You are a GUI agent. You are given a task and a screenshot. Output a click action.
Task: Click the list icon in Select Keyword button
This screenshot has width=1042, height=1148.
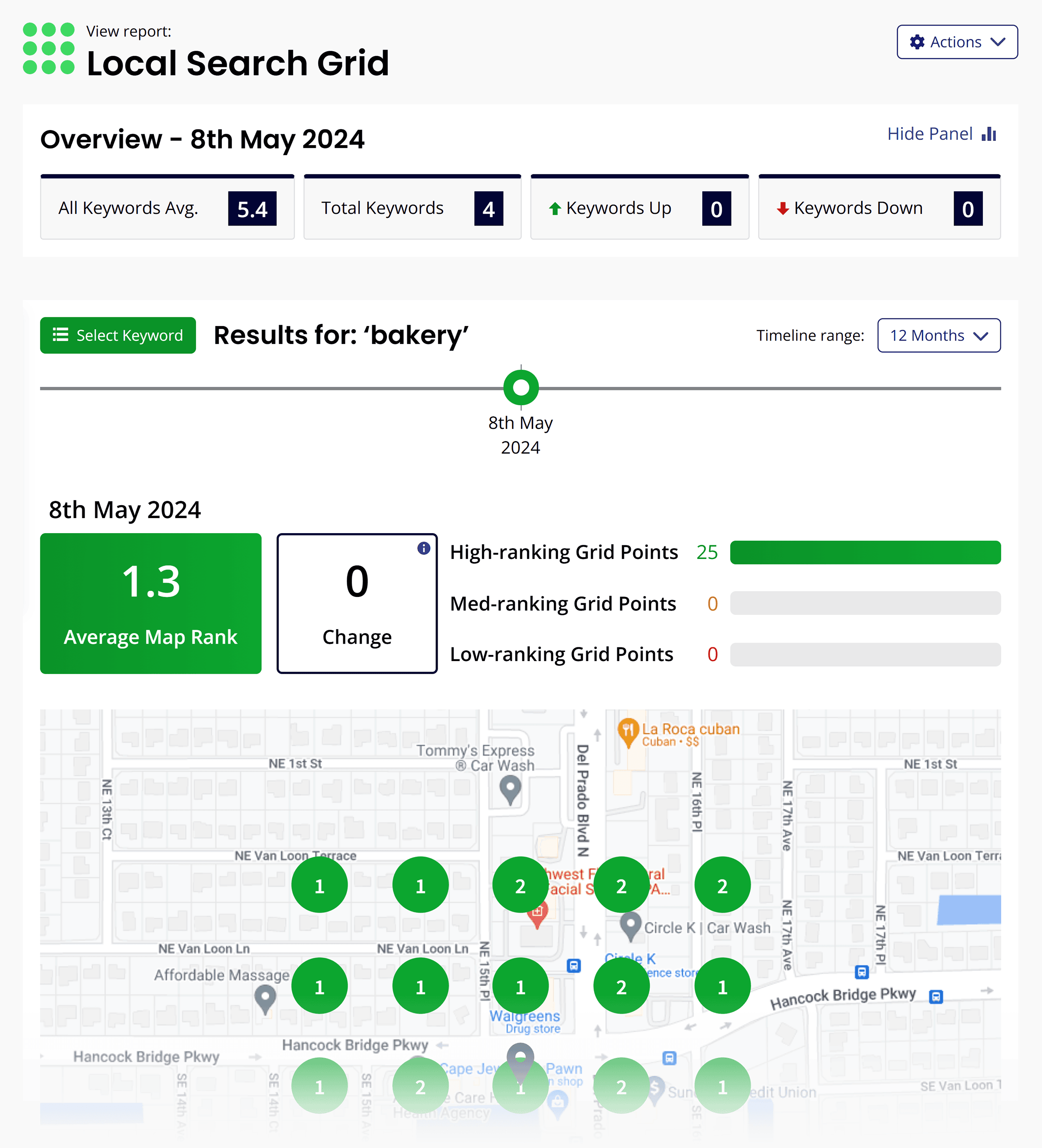(x=60, y=336)
